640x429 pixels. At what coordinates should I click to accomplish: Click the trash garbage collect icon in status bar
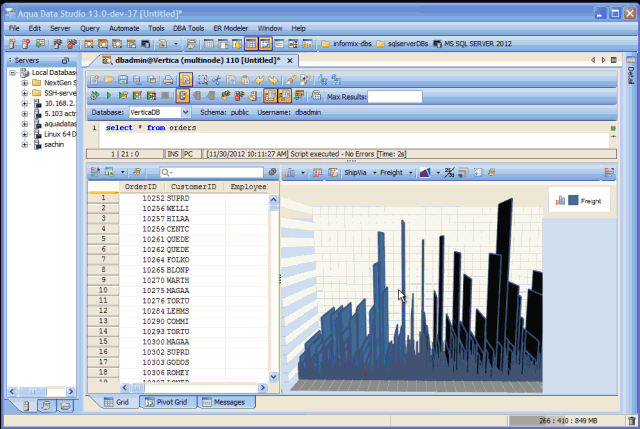[631, 420]
